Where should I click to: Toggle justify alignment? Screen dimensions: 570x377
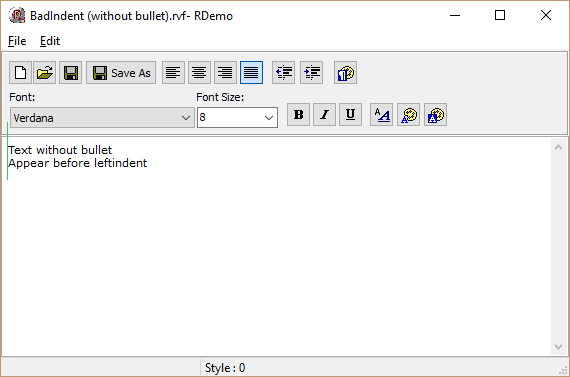click(x=252, y=73)
